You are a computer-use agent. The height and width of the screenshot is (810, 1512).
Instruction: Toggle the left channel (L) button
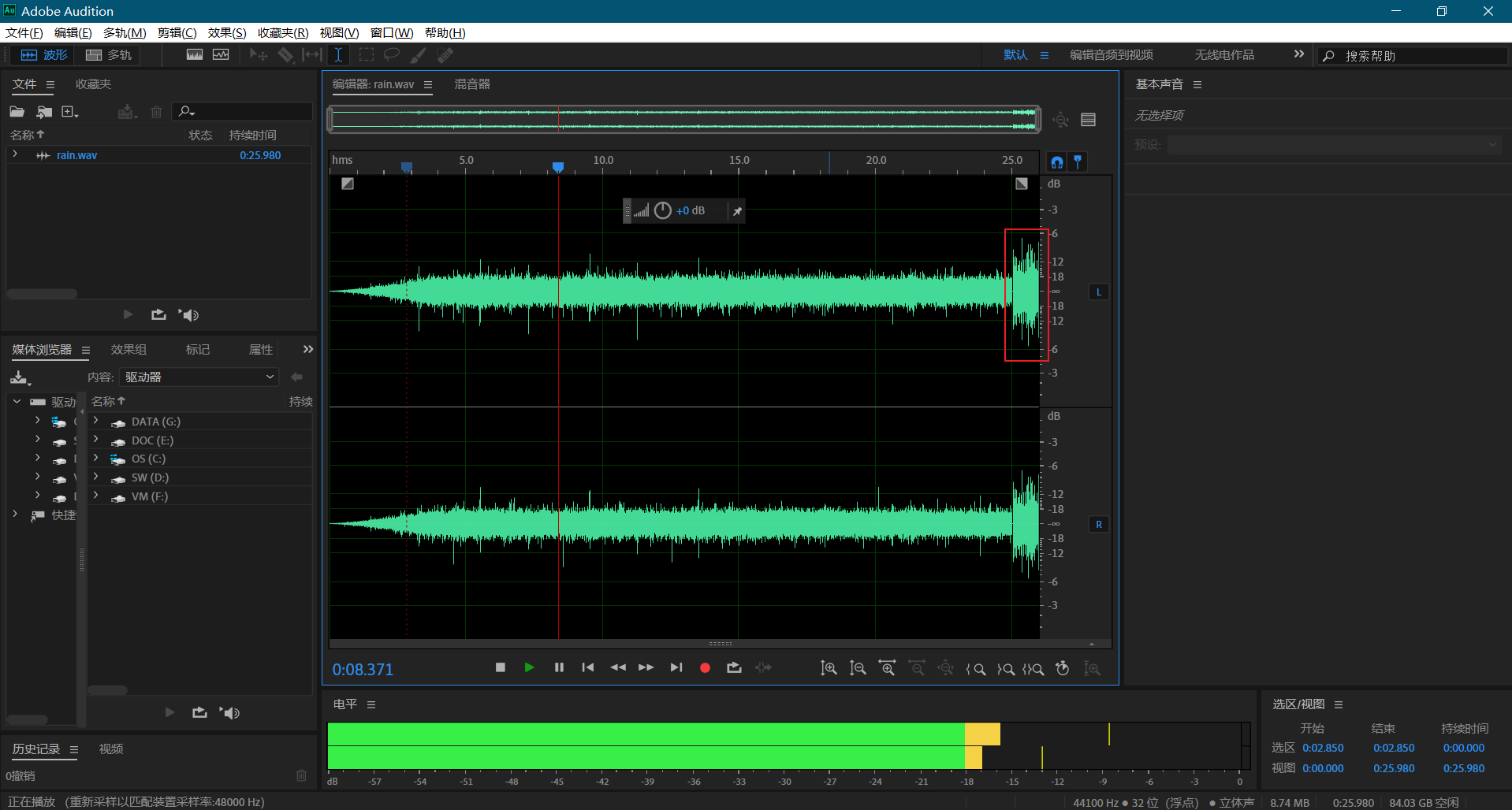click(1099, 292)
